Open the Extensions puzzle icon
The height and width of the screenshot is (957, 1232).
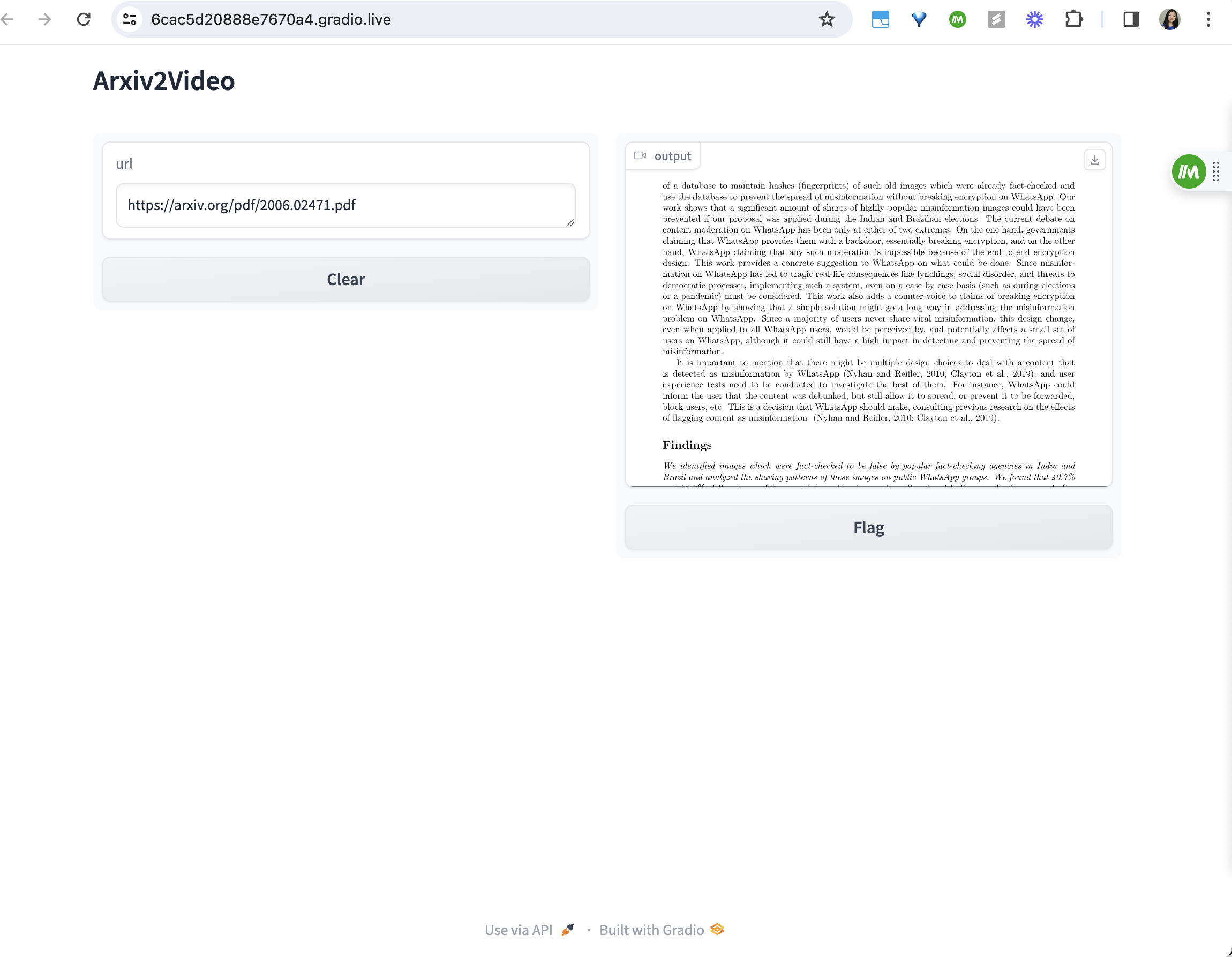(x=1073, y=20)
